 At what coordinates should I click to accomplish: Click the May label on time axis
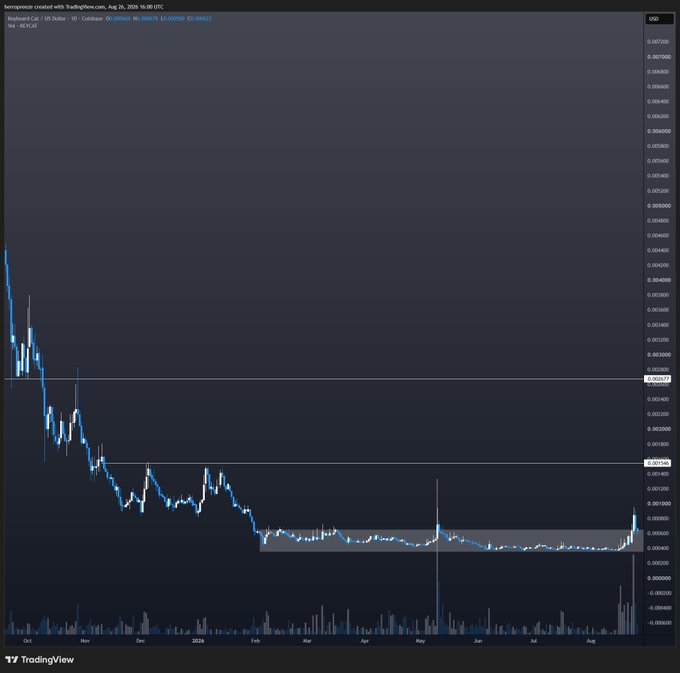pyautogui.click(x=420, y=640)
